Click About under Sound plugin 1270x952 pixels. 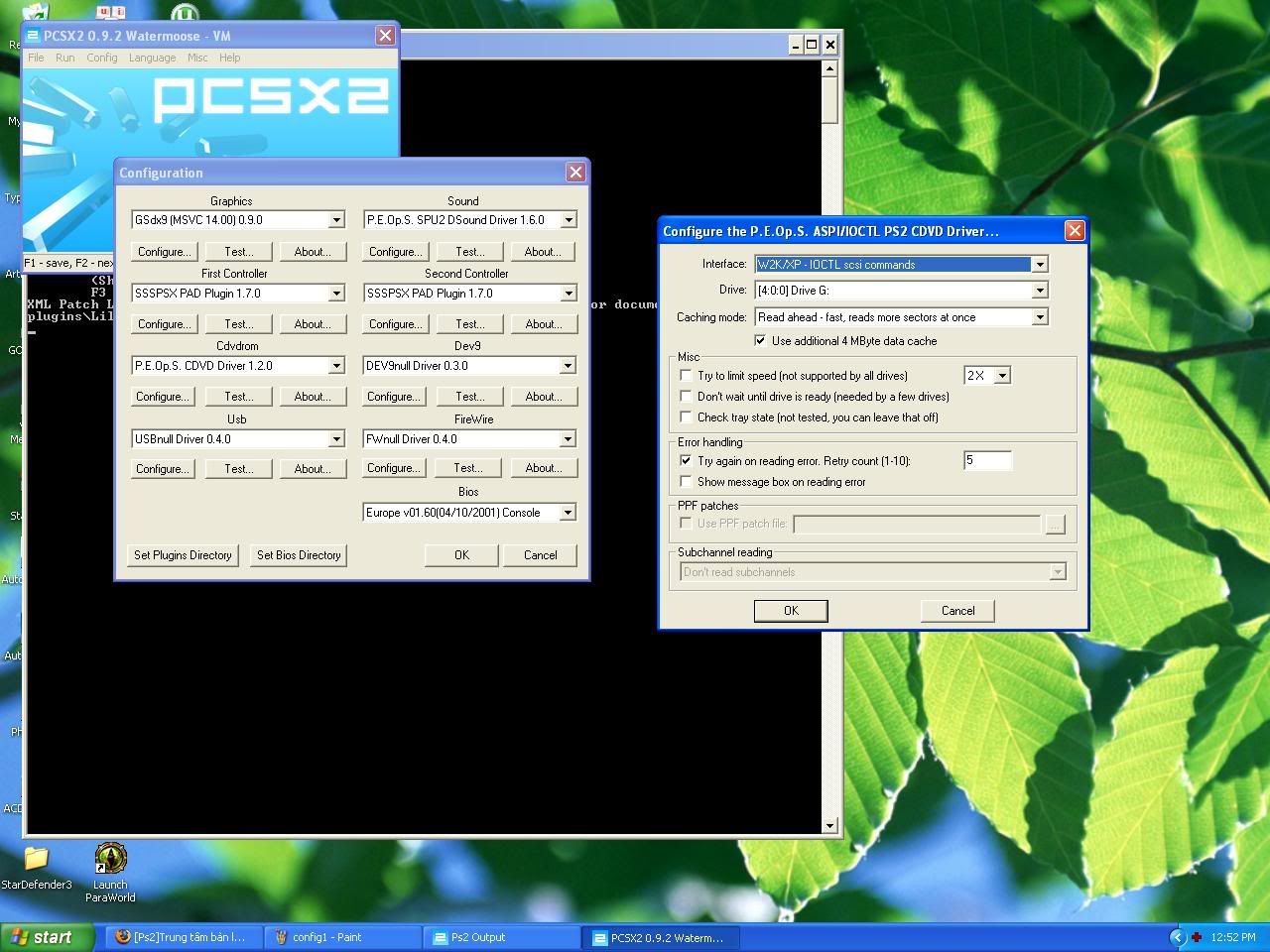coord(543,252)
